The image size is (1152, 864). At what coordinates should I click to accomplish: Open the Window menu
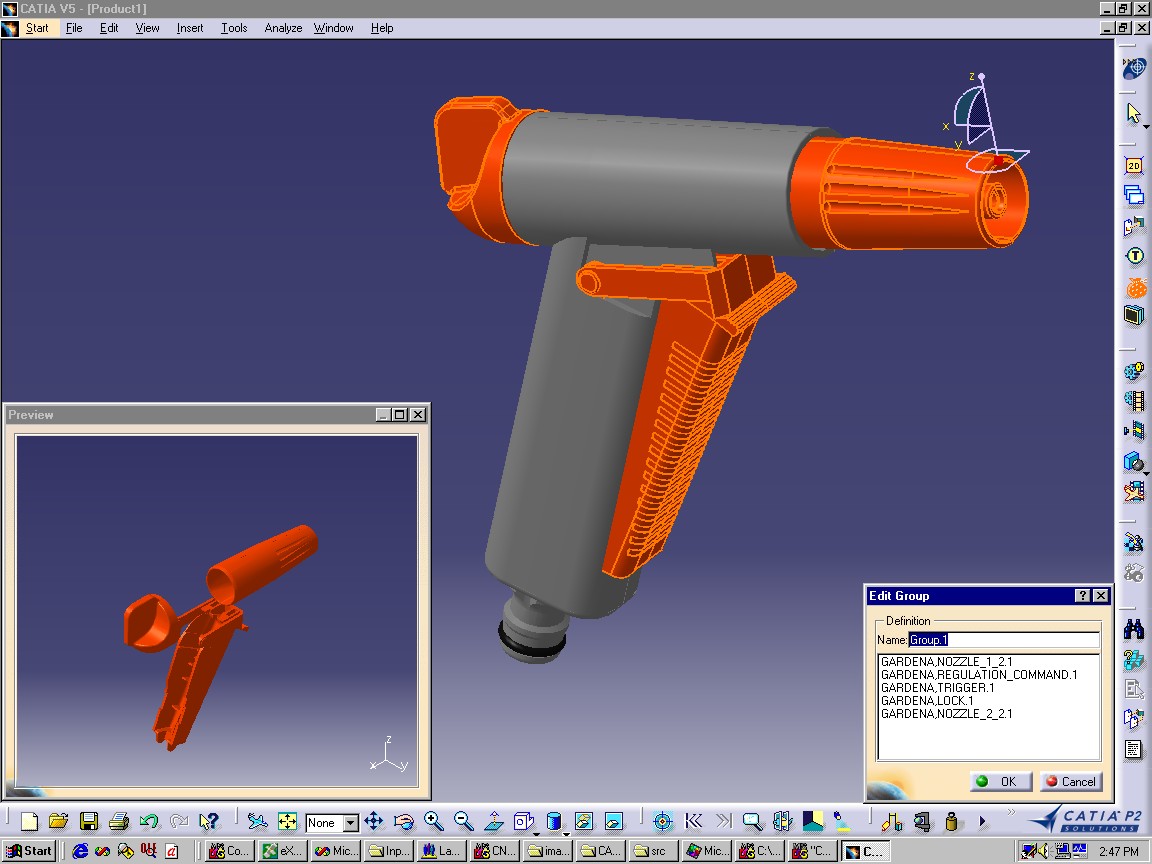pyautogui.click(x=334, y=28)
